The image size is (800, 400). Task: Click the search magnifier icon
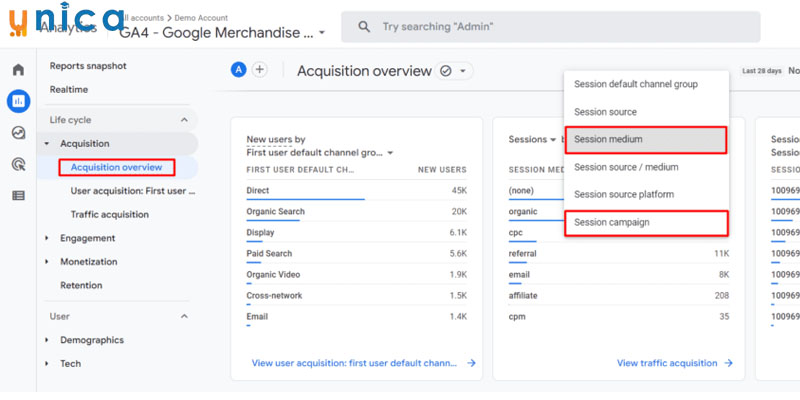365,26
